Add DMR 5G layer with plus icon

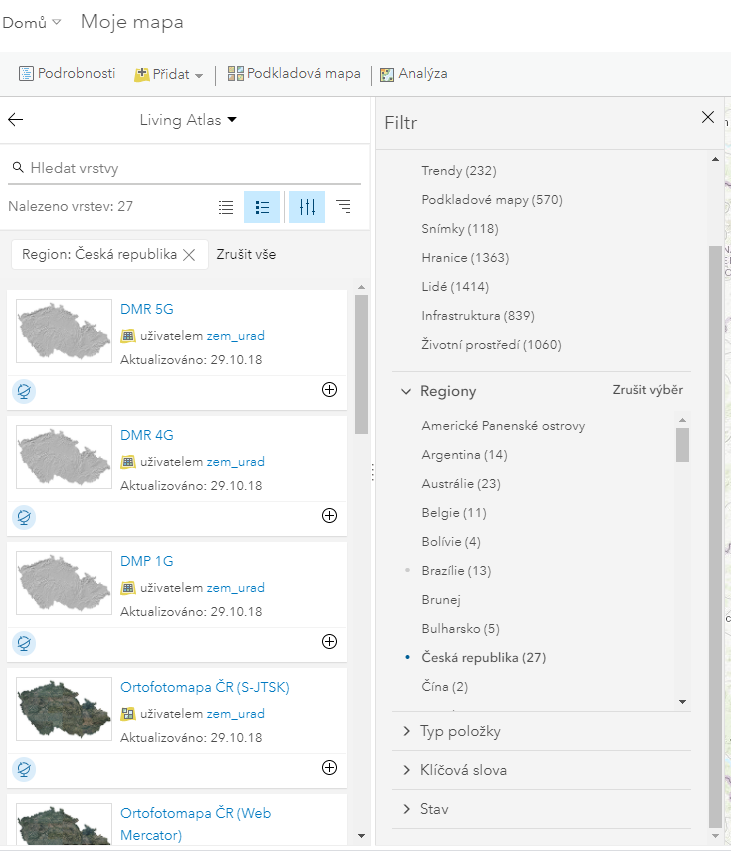(329, 390)
